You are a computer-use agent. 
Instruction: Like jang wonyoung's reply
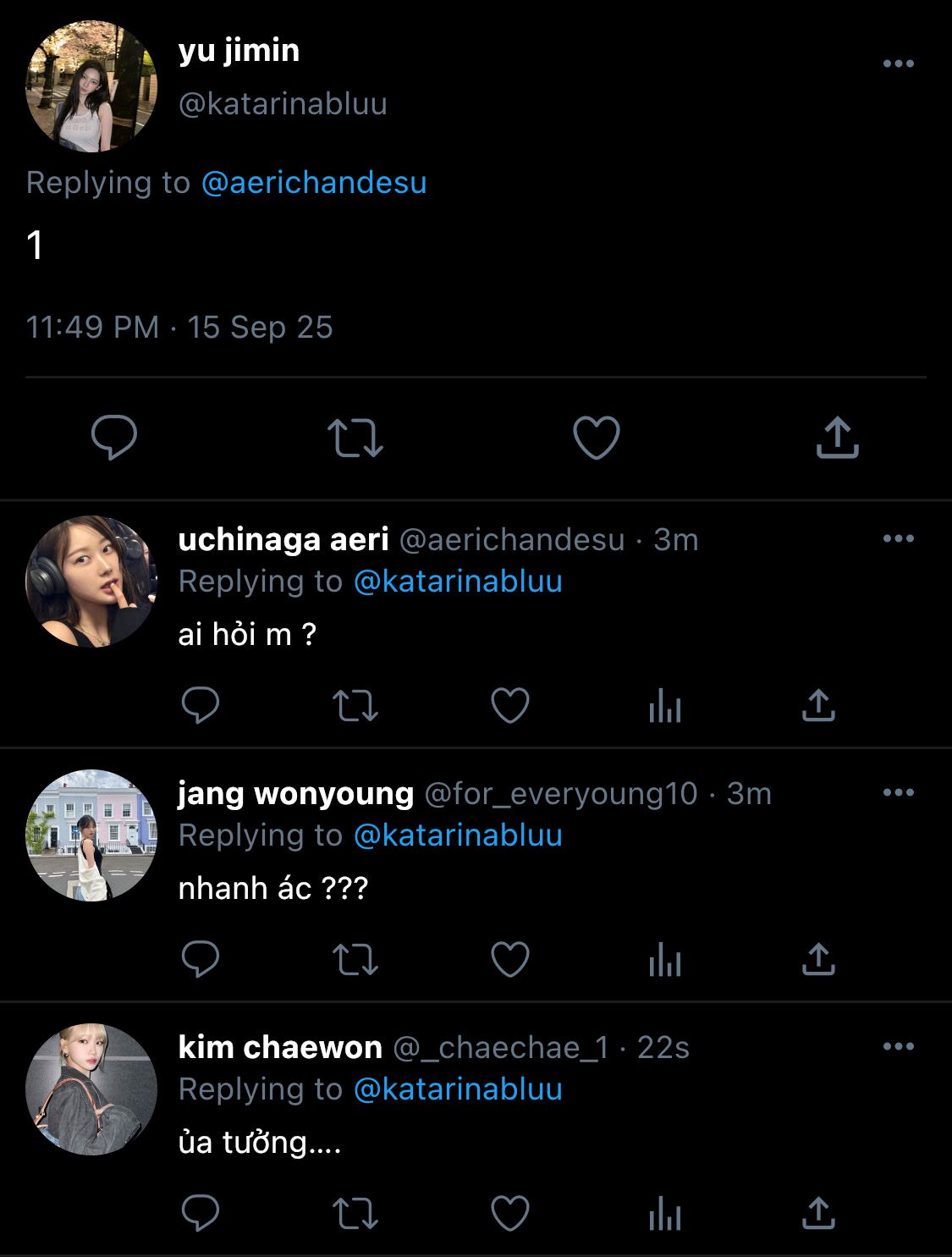pyautogui.click(x=510, y=959)
